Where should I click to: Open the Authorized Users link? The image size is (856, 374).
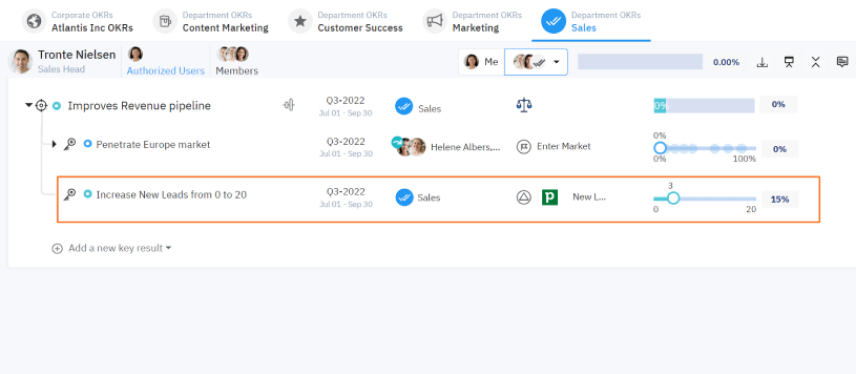165,71
